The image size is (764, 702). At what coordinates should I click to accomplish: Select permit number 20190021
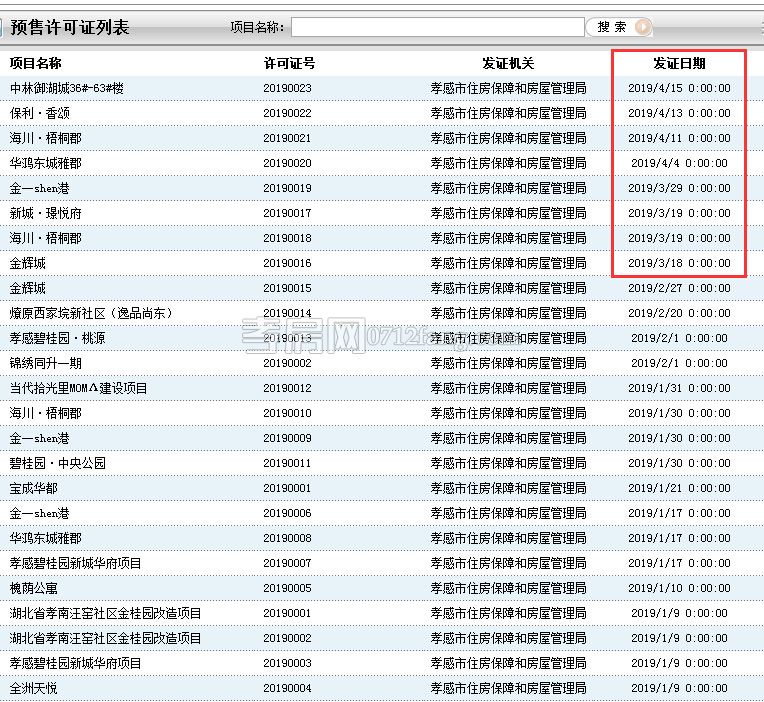287,138
